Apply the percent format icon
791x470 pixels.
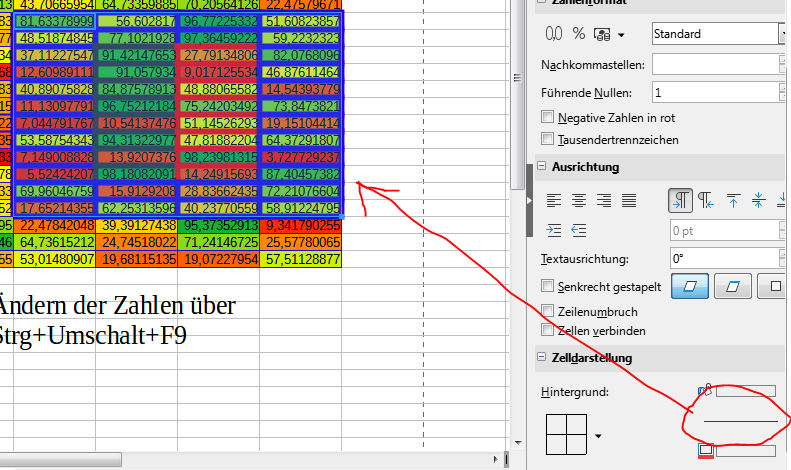pos(579,34)
